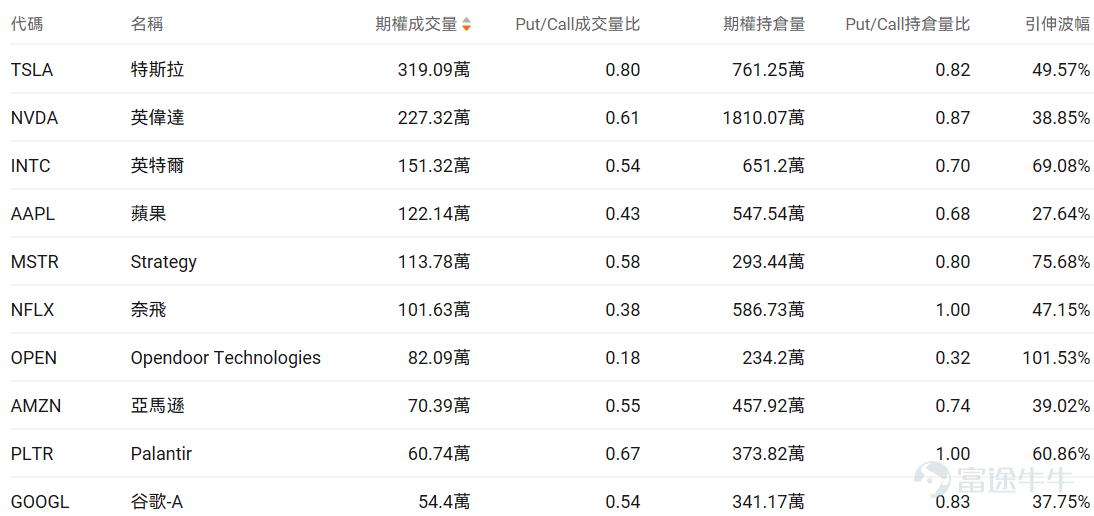Select MSTR option volume 113.78萬
Viewport: 1094px width, 516px height.
click(x=434, y=262)
